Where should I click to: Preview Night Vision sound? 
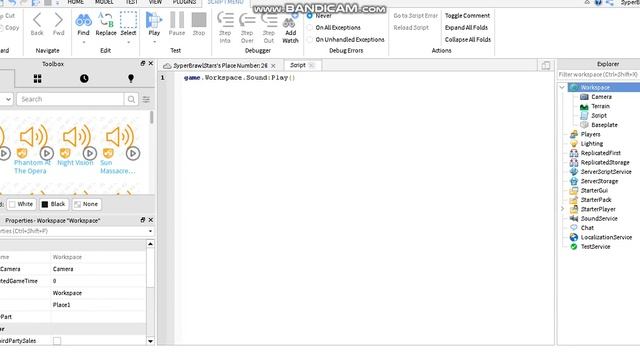(x=90, y=153)
